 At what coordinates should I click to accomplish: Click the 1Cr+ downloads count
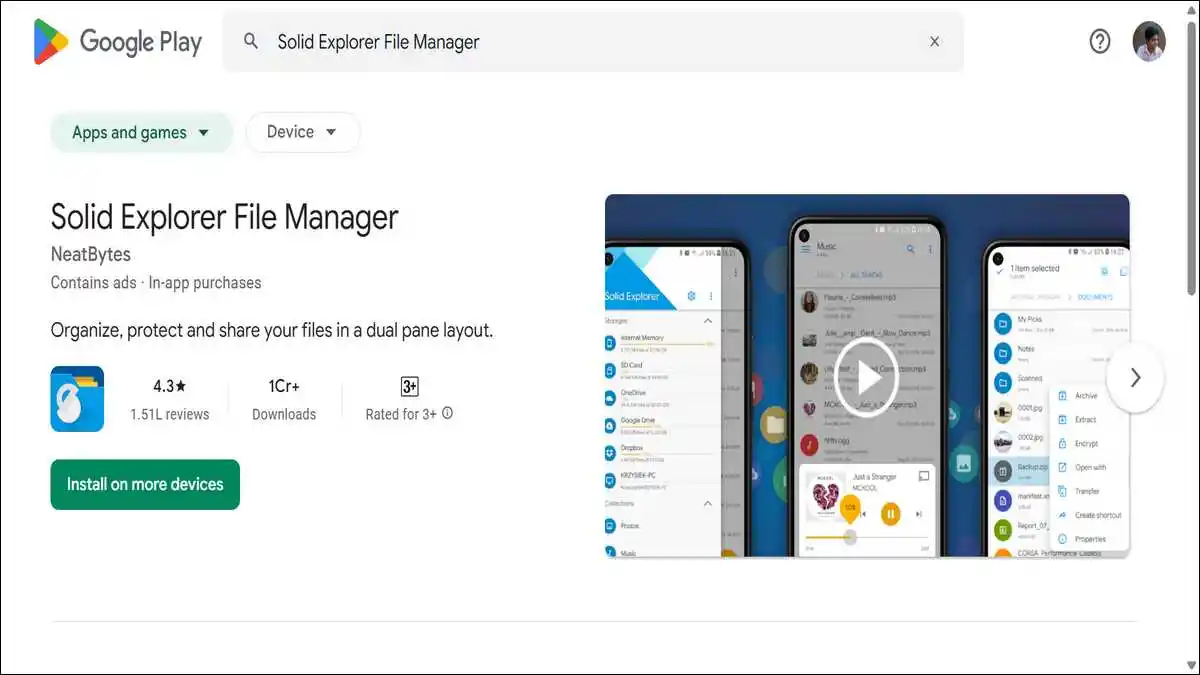click(x=284, y=386)
